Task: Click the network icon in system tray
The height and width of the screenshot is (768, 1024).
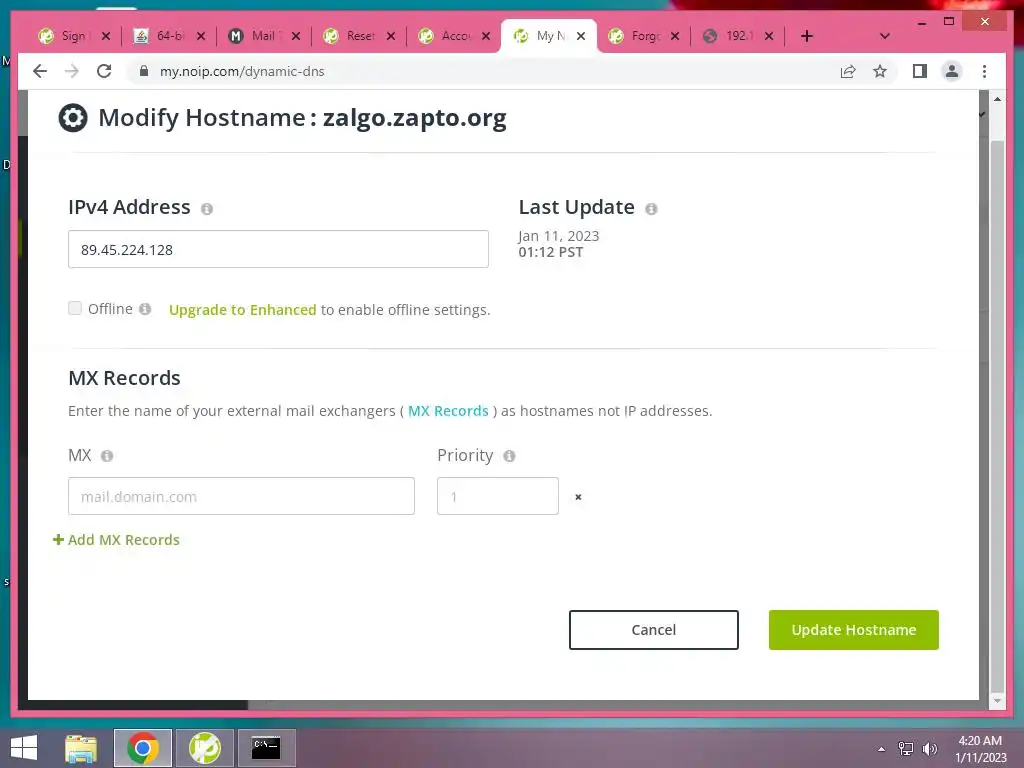Action: coord(906,748)
